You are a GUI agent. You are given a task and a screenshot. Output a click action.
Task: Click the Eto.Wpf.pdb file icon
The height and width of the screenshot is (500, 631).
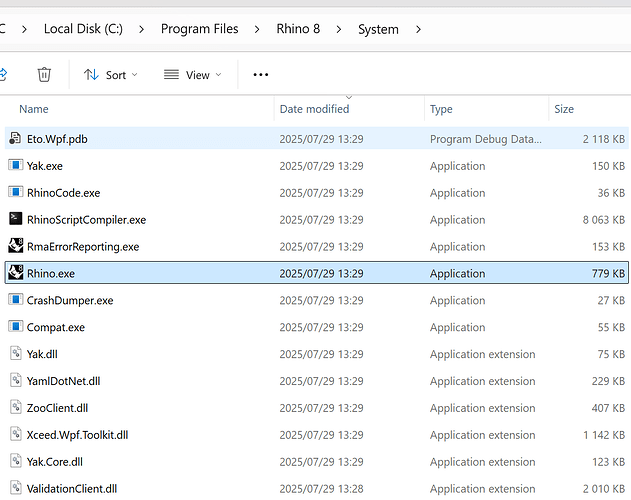[x=15, y=138]
